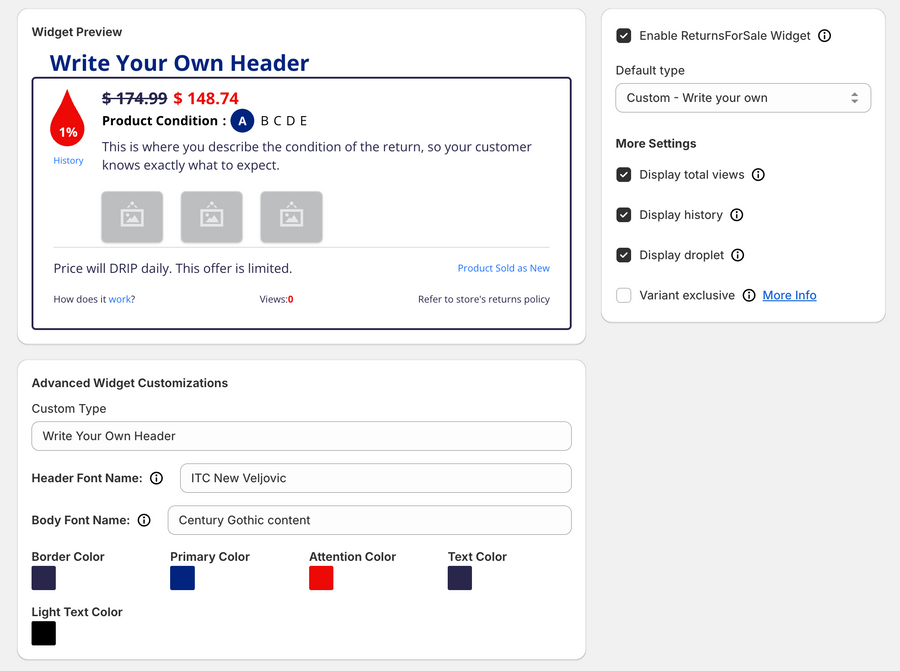Viewport: 900px width, 671px height.
Task: Open the blue Primary Color swatch
Action: [182, 578]
